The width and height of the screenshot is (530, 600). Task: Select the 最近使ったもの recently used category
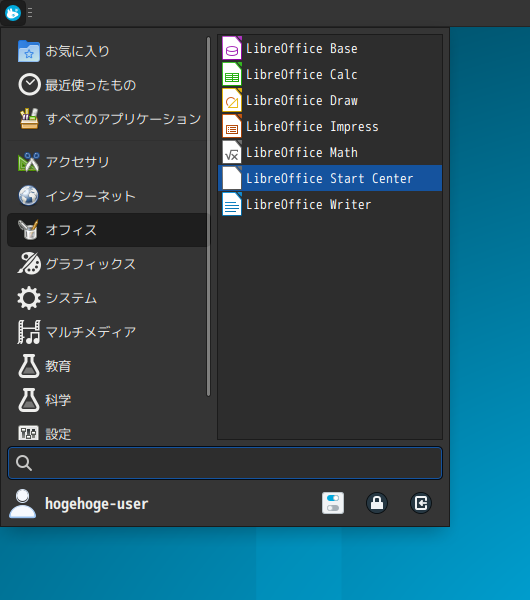pyautogui.click(x=107, y=85)
